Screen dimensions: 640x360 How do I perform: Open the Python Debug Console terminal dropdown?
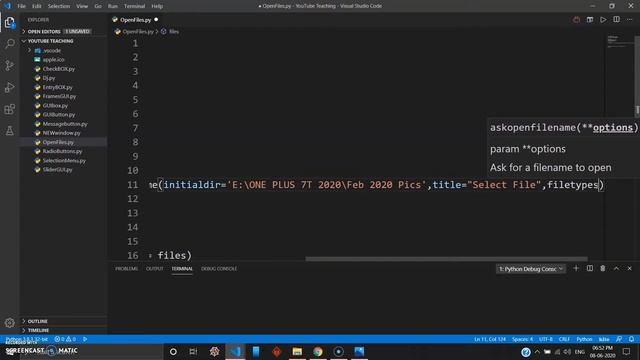531,269
